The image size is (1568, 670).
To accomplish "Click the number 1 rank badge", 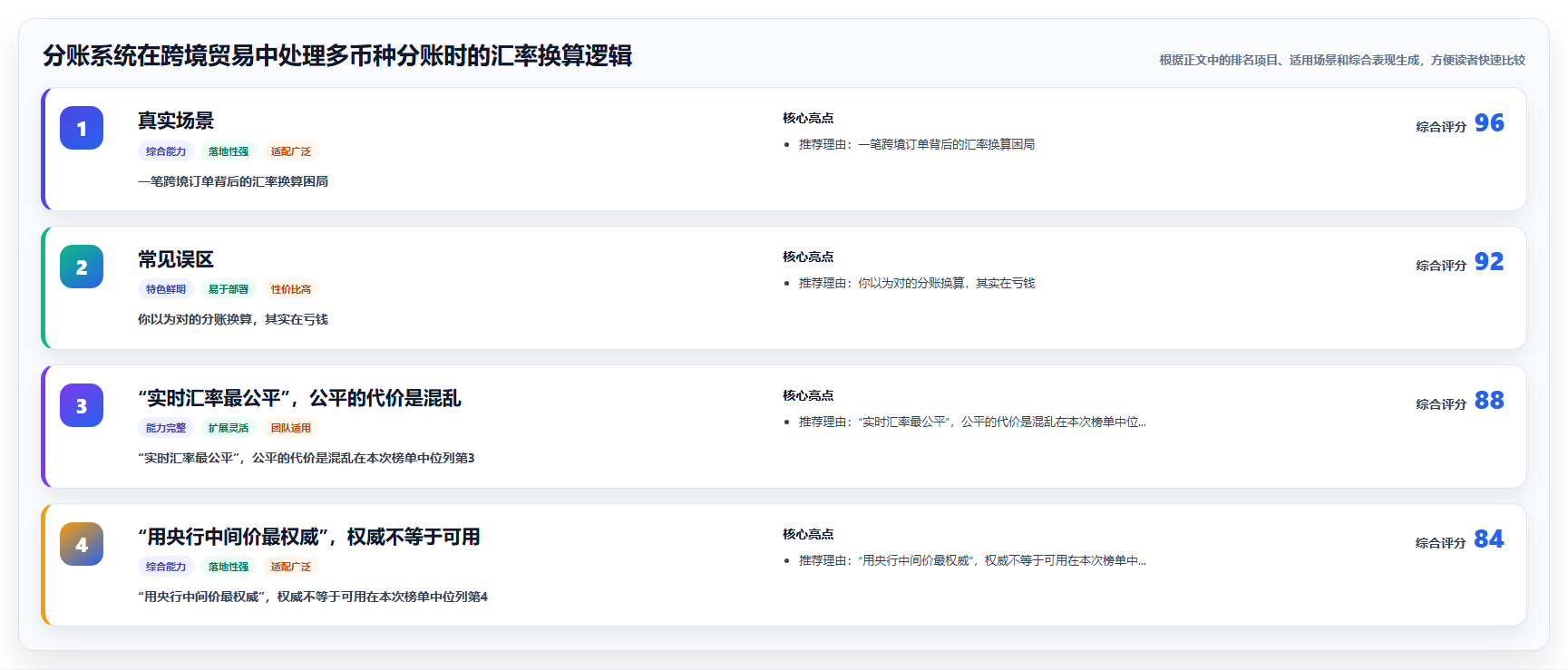I will point(82,128).
